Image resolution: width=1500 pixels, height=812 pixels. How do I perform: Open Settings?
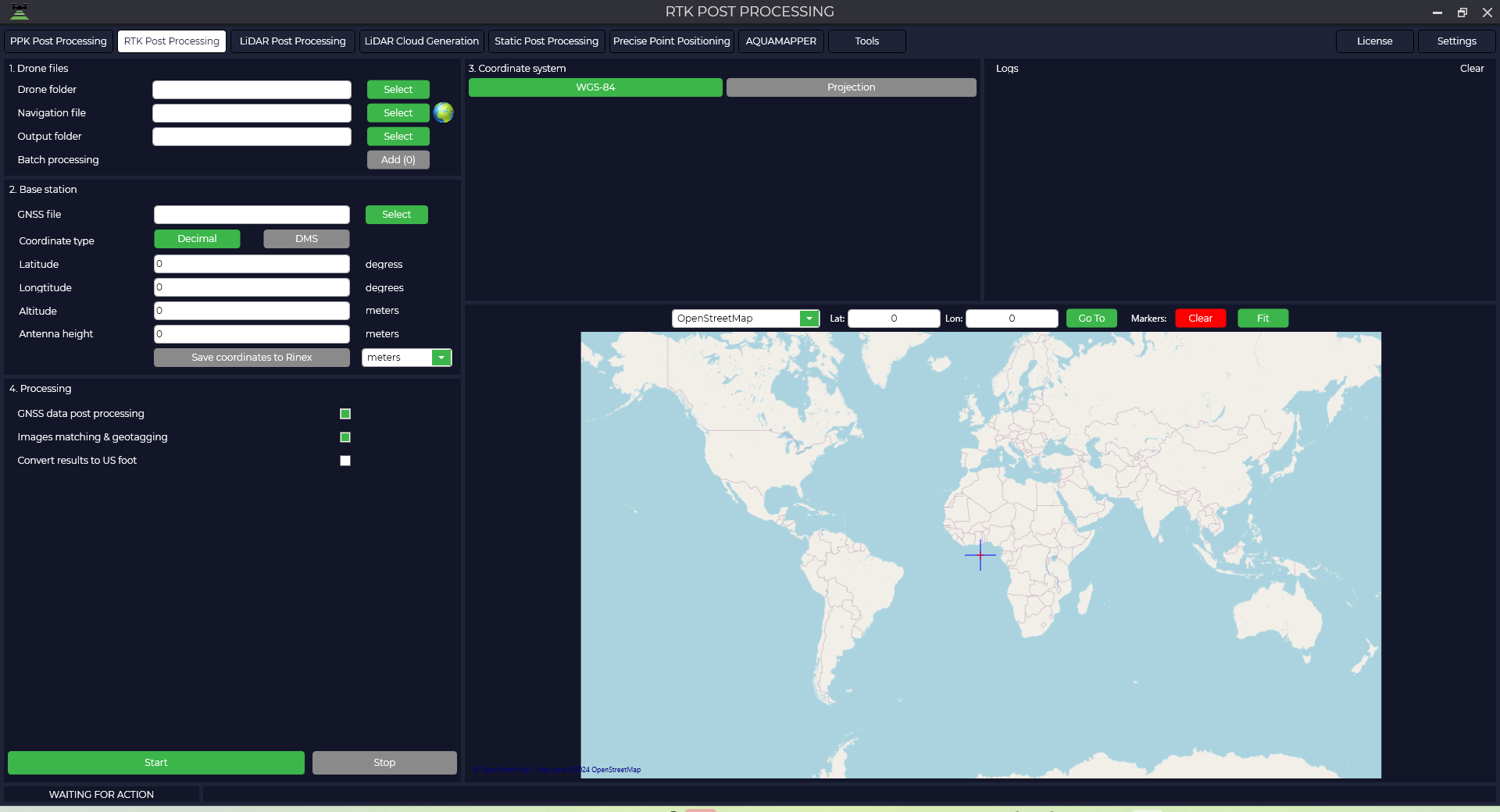click(x=1457, y=41)
